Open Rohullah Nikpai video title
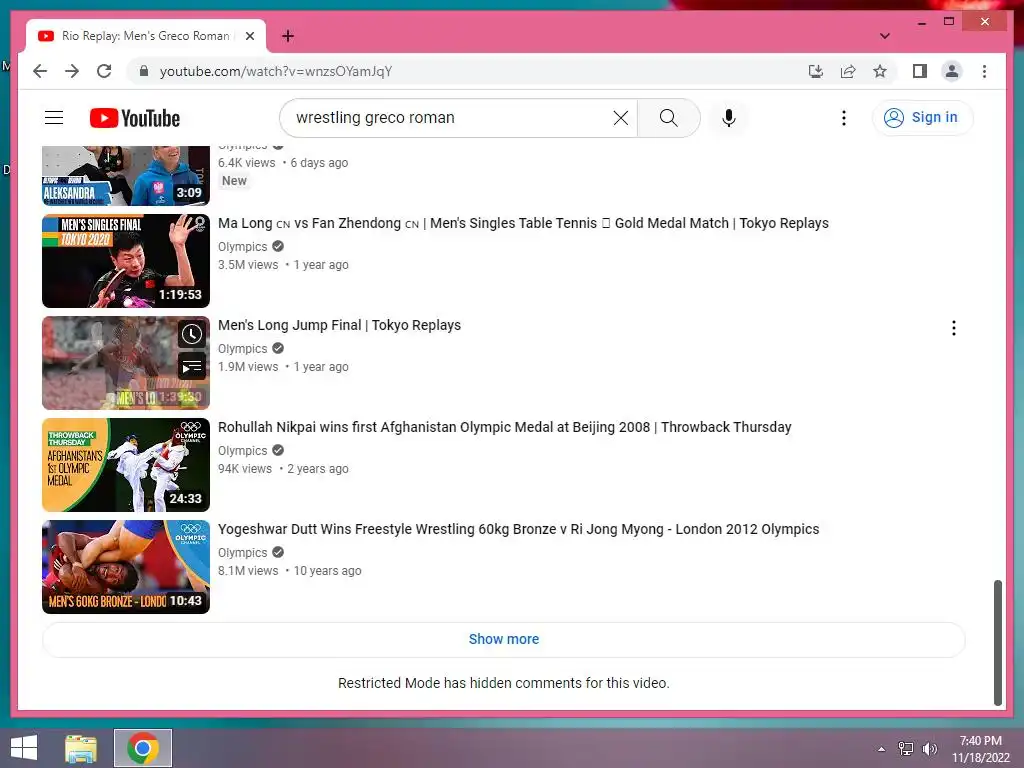The width and height of the screenshot is (1024, 768). [504, 427]
